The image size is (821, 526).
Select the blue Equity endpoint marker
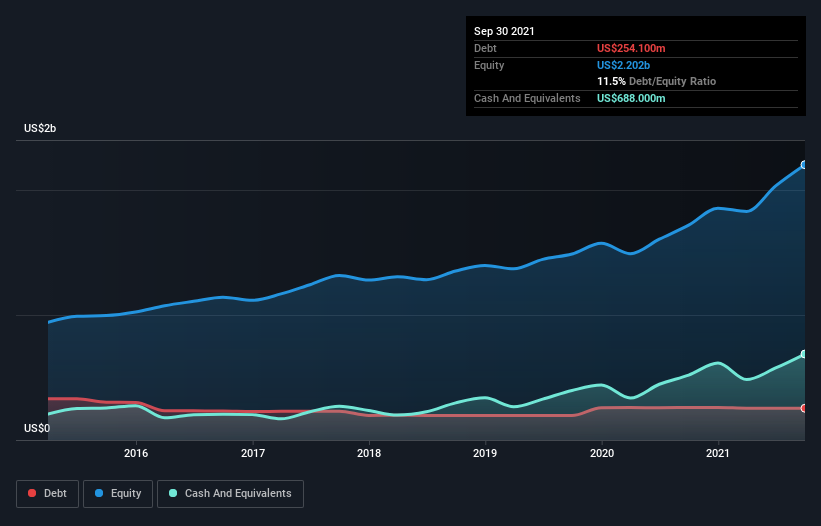click(x=804, y=165)
